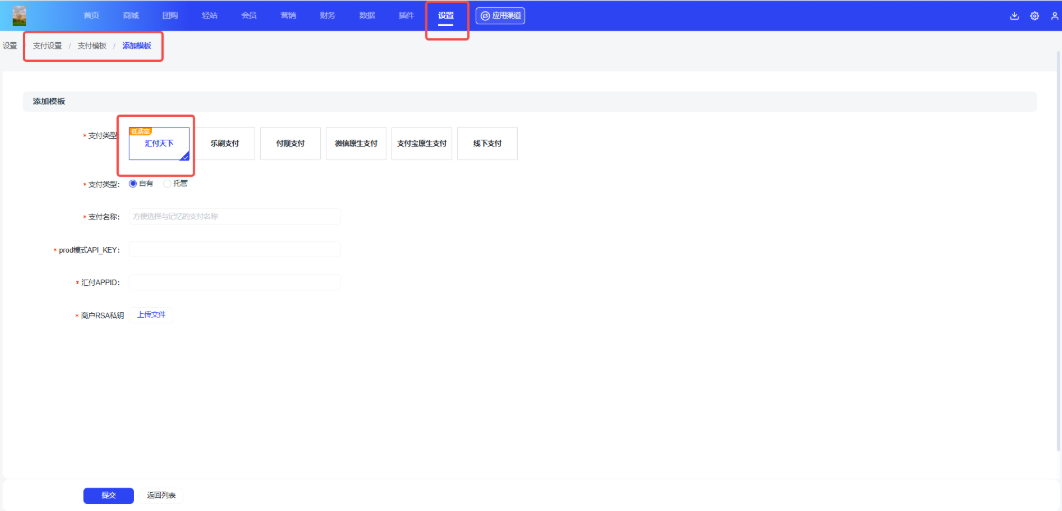Screen dimensions: 1062x511
Task: Click the 提交 submit button
Action: pyautogui.click(x=108, y=496)
